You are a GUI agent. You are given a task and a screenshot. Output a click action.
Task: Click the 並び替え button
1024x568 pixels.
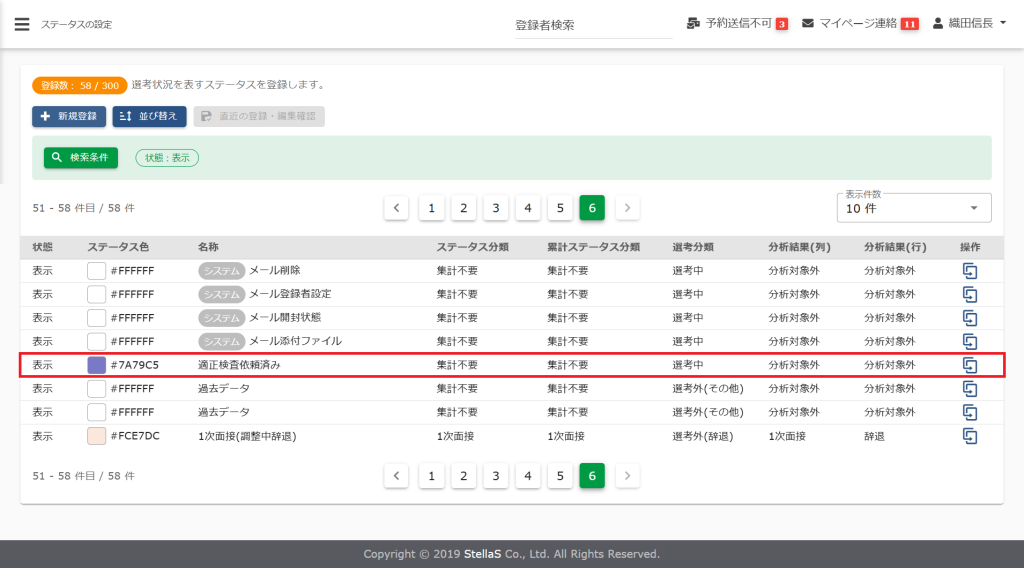149,116
